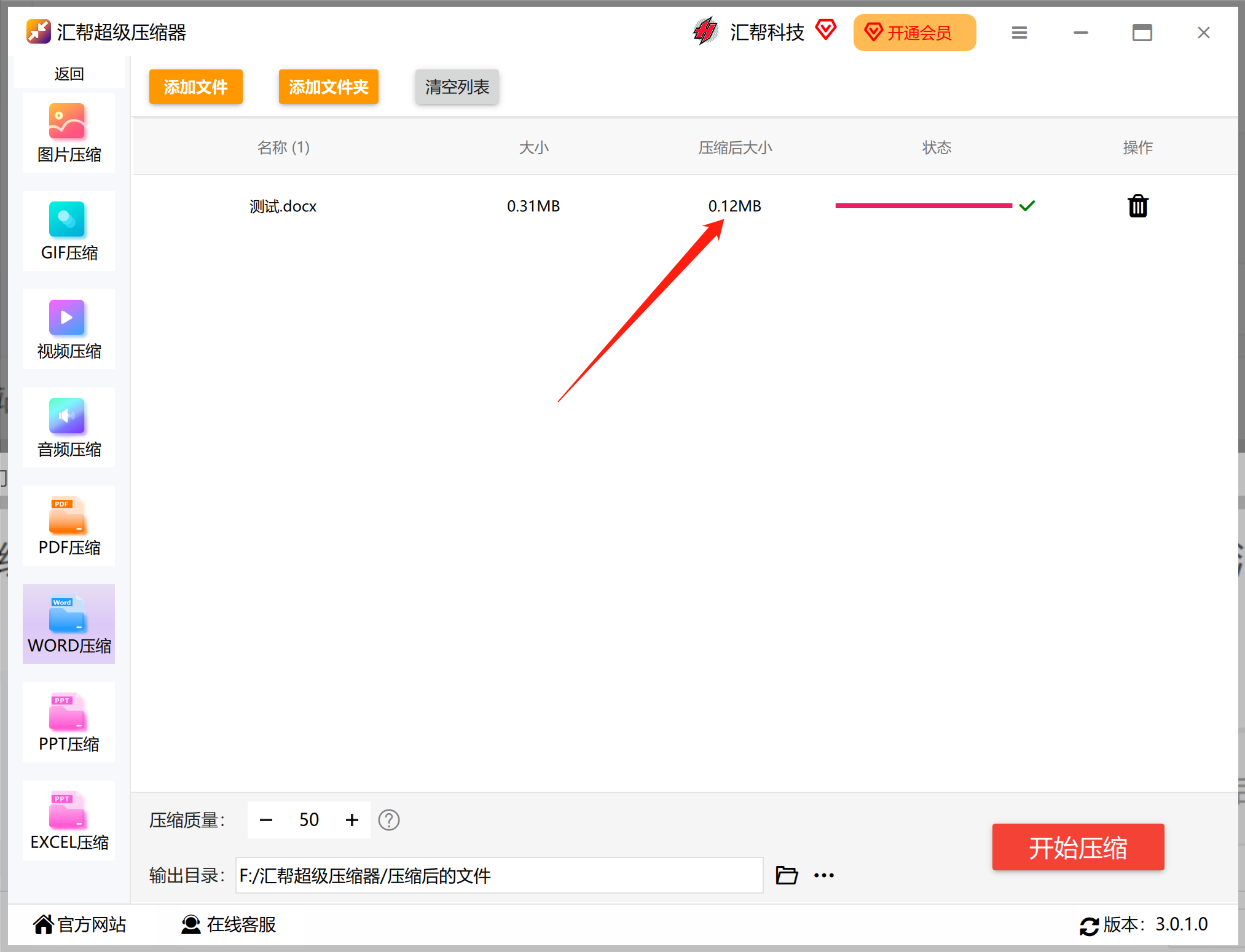Increase compression quality with plus
This screenshot has width=1245, height=952.
pyautogui.click(x=352, y=820)
